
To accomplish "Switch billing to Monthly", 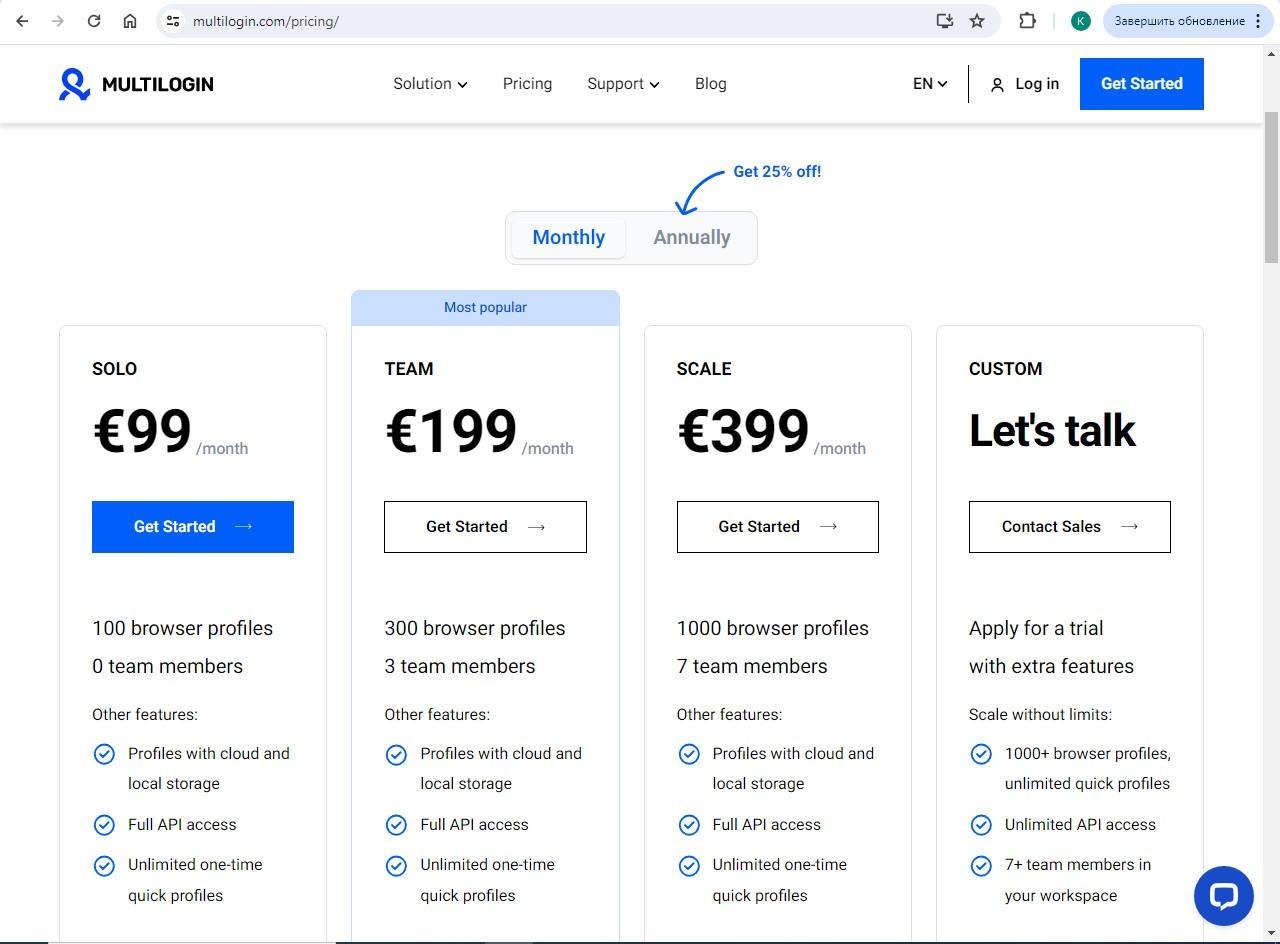I will [568, 238].
